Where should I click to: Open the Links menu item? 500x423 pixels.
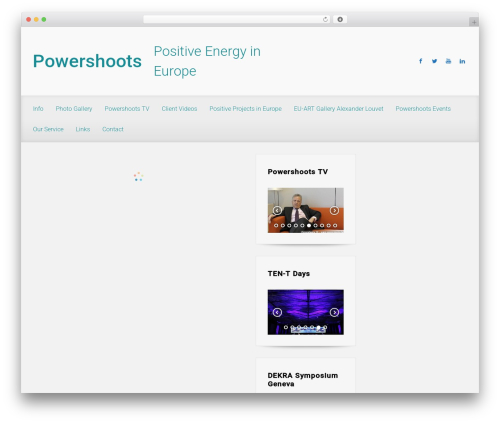[83, 129]
